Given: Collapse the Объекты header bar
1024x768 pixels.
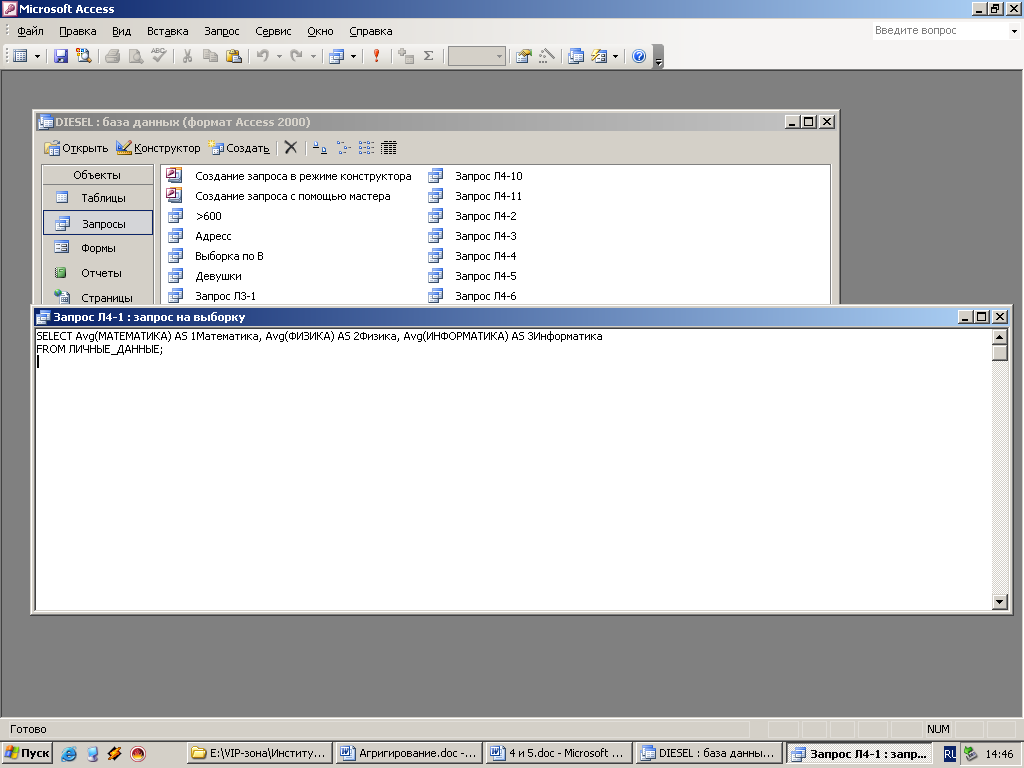Looking at the screenshot, I should 97,175.
